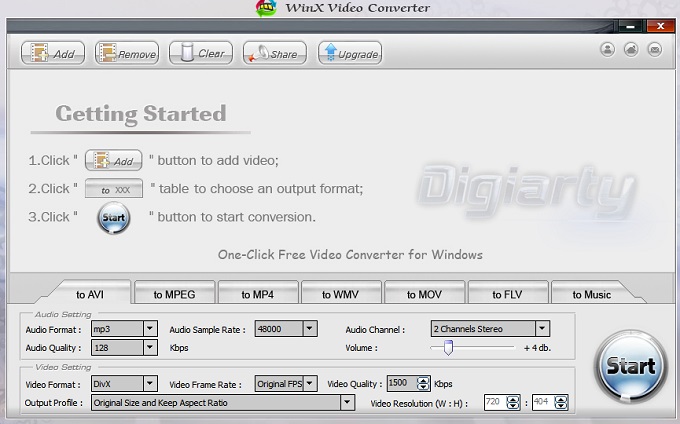Click the small Start icon in step 3
Screen dimensions: 680x424
click(114, 218)
